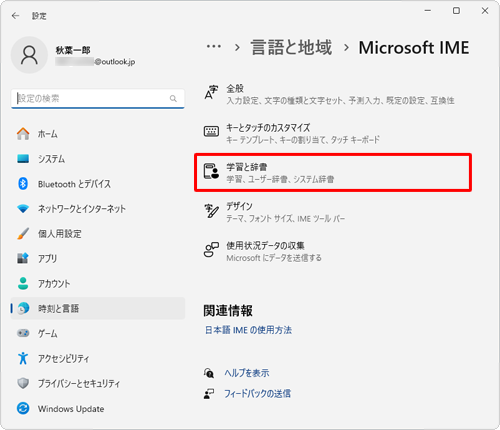Click the search magnifier icon
Image resolution: width=500 pixels, height=430 pixels.
click(173, 98)
